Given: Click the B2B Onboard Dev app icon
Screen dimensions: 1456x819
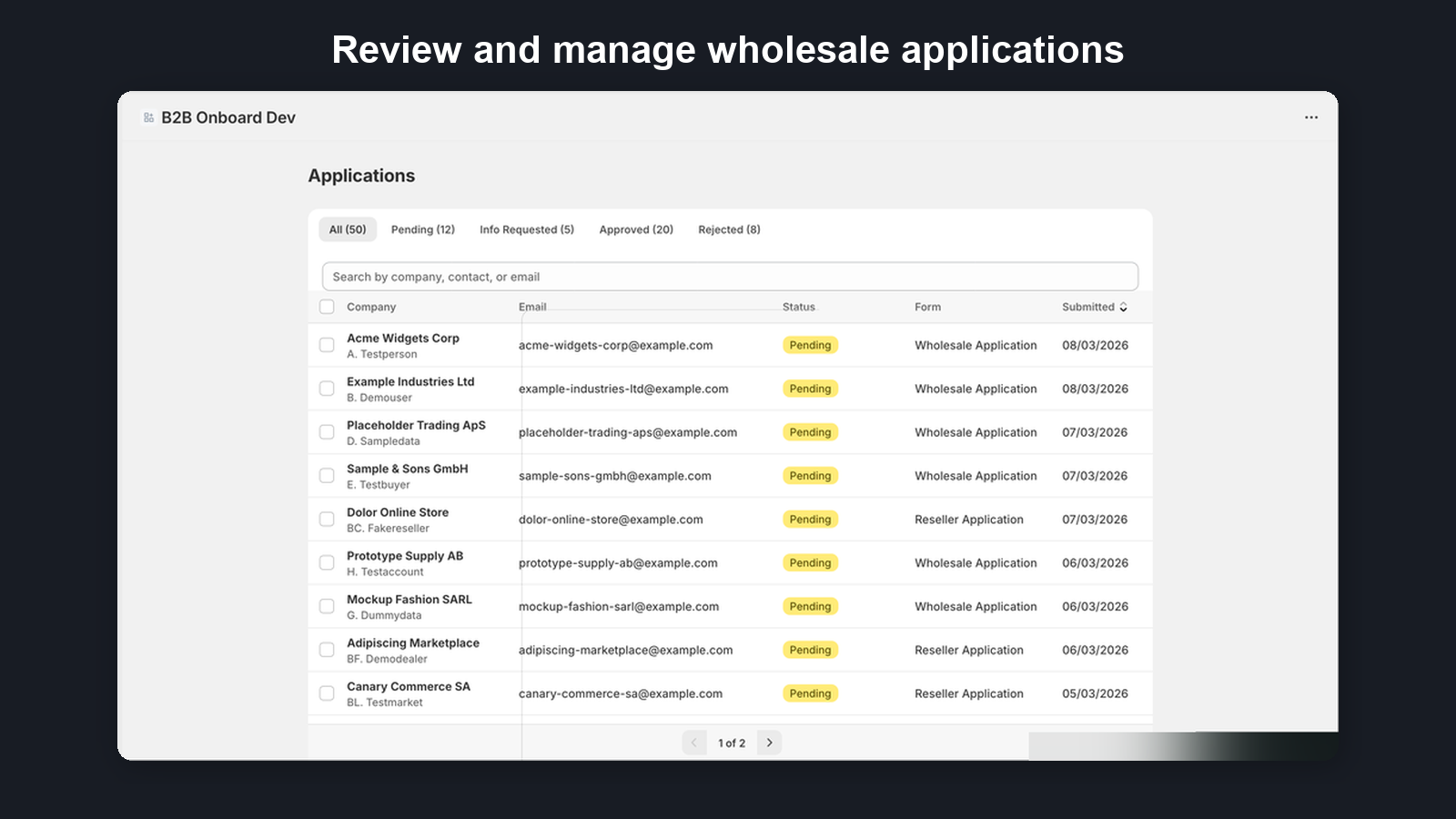Looking at the screenshot, I should [x=147, y=116].
